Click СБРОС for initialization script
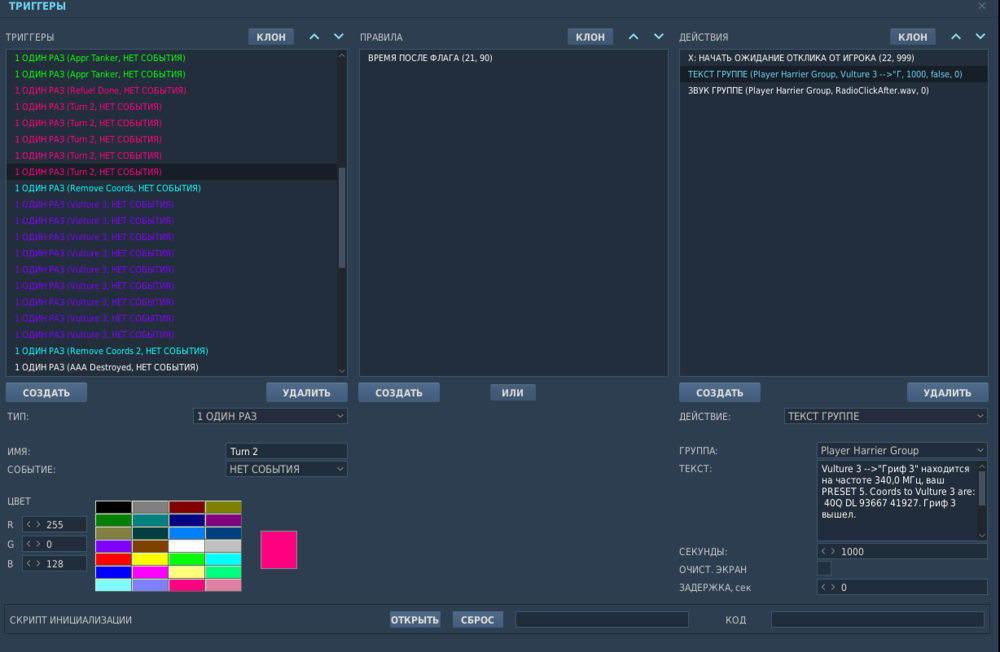Screen dimensions: 1000x652 (478, 619)
